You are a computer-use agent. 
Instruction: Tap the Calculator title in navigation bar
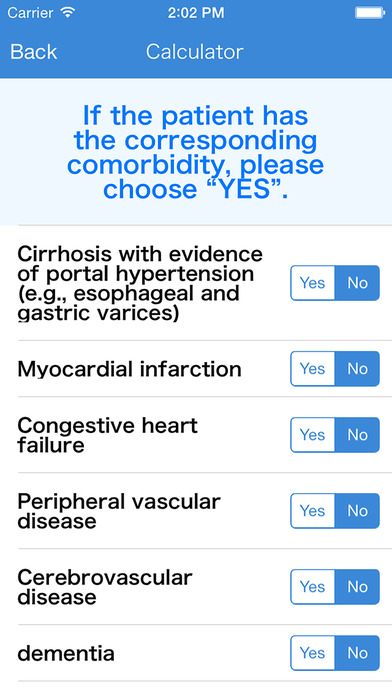click(x=194, y=52)
